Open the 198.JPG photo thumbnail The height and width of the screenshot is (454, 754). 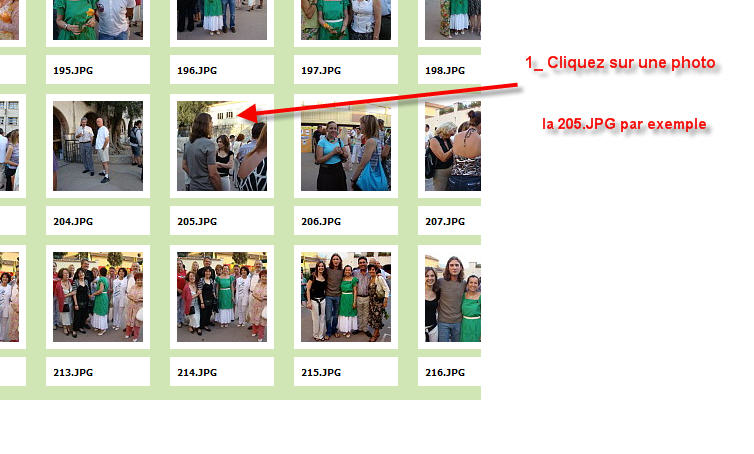click(453, 20)
